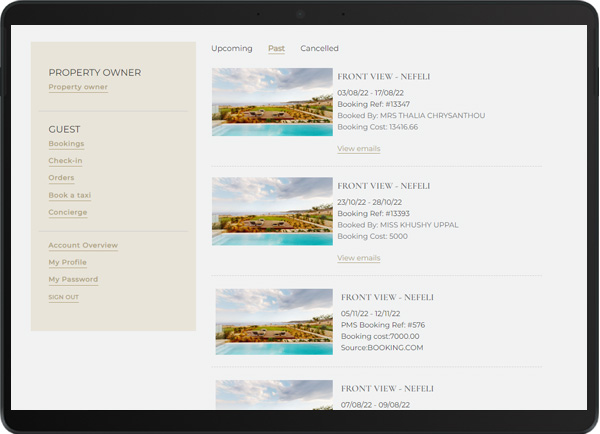View emails for booking #13347
The image size is (600, 434).
click(359, 148)
